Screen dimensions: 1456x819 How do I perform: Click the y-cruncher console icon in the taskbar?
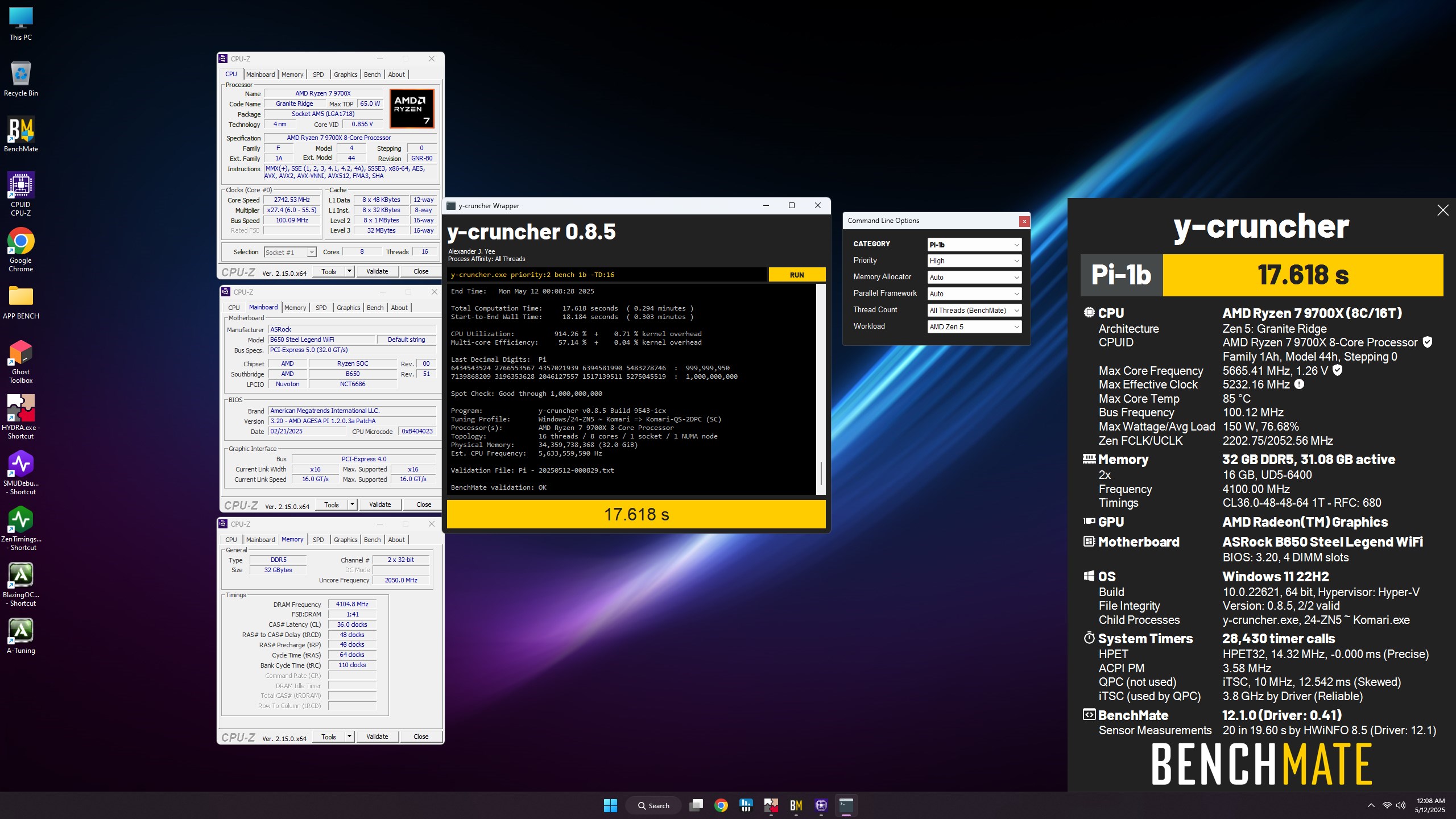coord(846,805)
